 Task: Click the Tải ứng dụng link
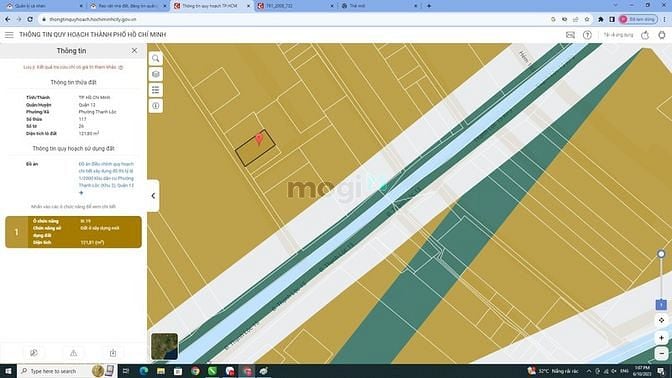(x=618, y=35)
